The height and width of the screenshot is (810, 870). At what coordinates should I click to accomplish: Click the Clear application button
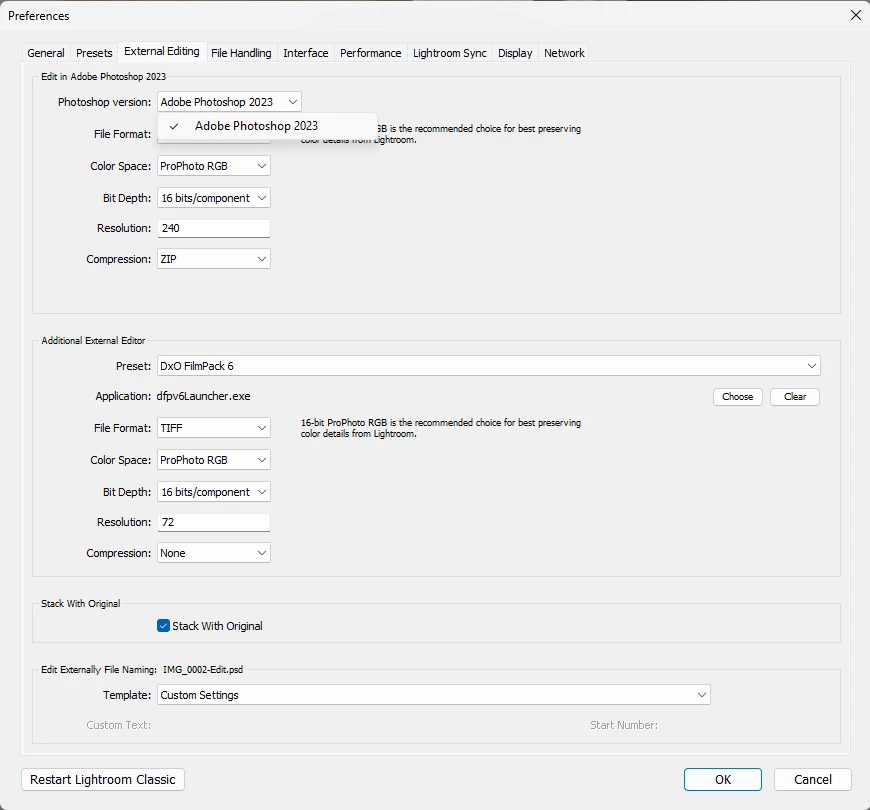[x=795, y=397]
